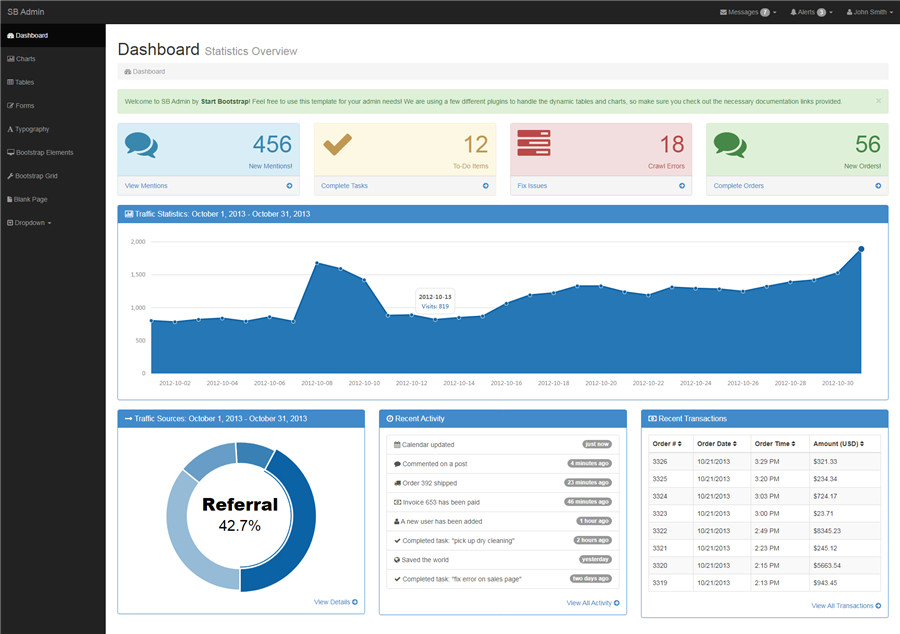900x634 pixels.
Task: Open Charts from the sidebar
Action: tap(25, 59)
